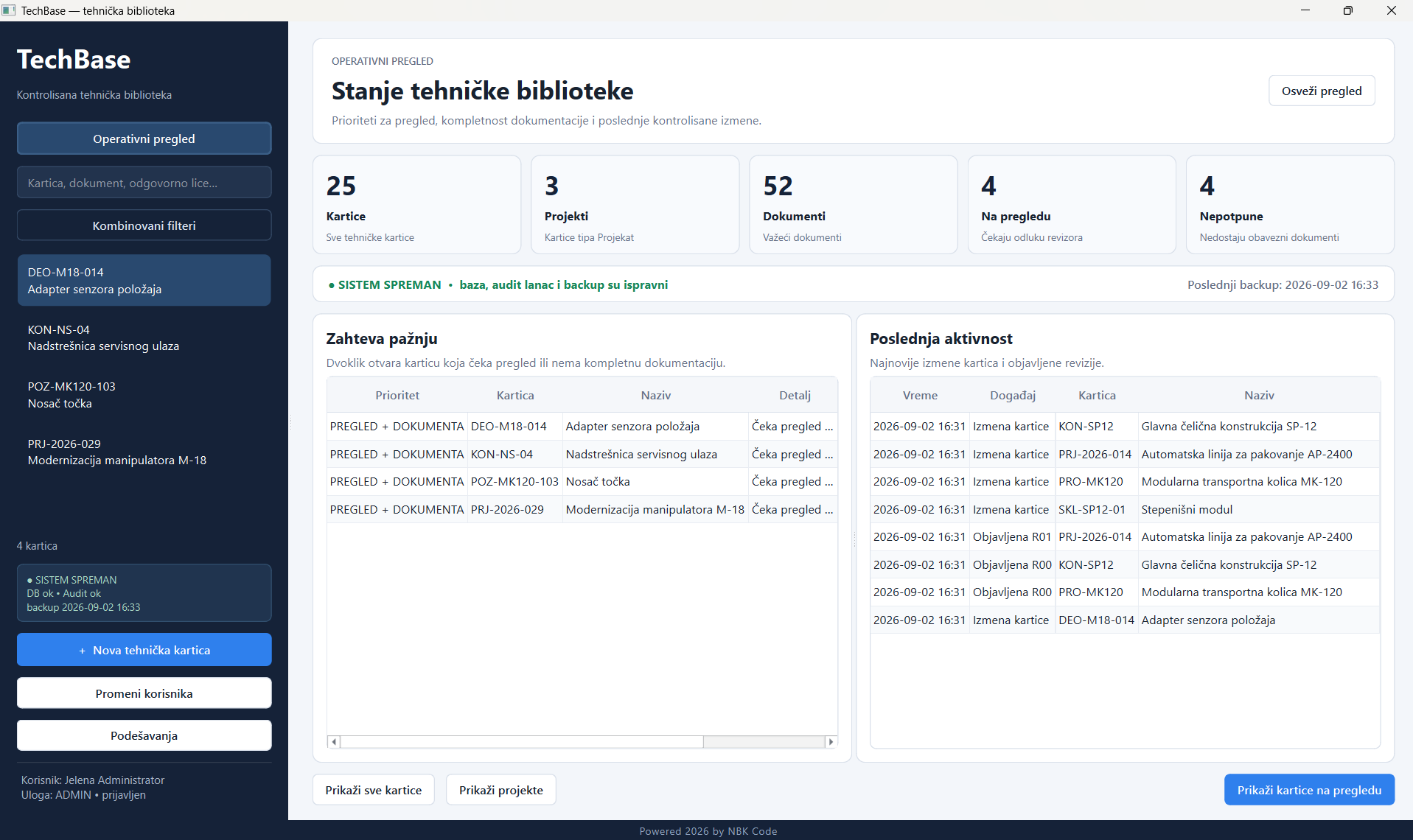Focus the card search input field

point(144,183)
